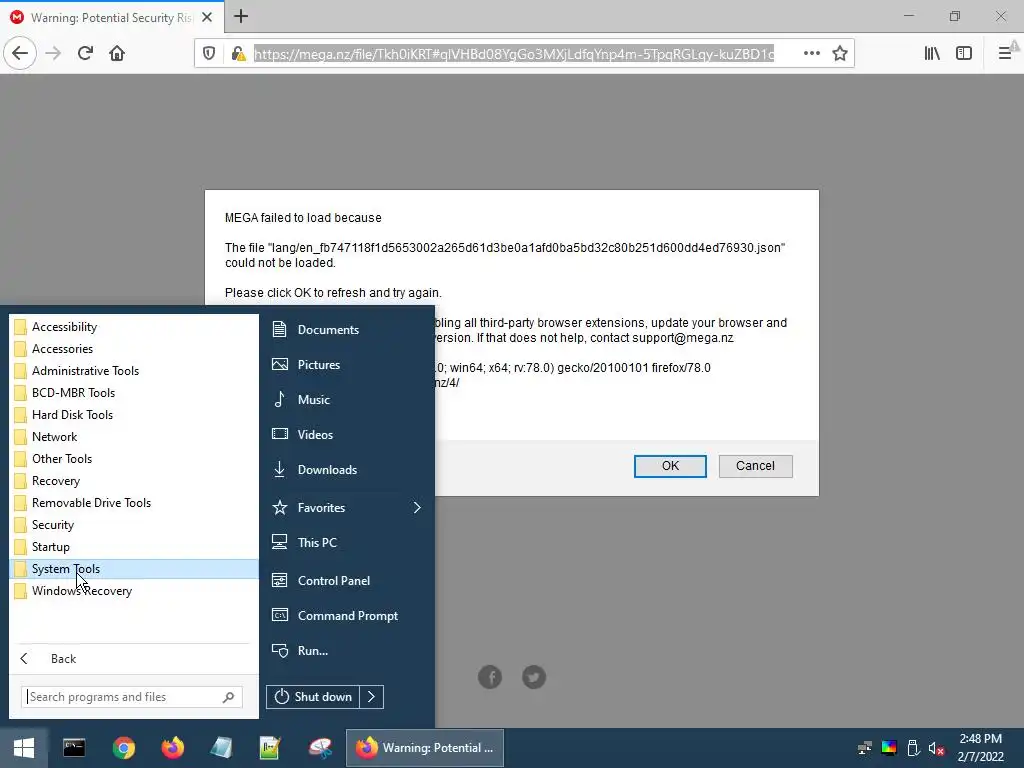Launch Command Prompt from start menu
This screenshot has height=768, width=1024.
tap(347, 616)
